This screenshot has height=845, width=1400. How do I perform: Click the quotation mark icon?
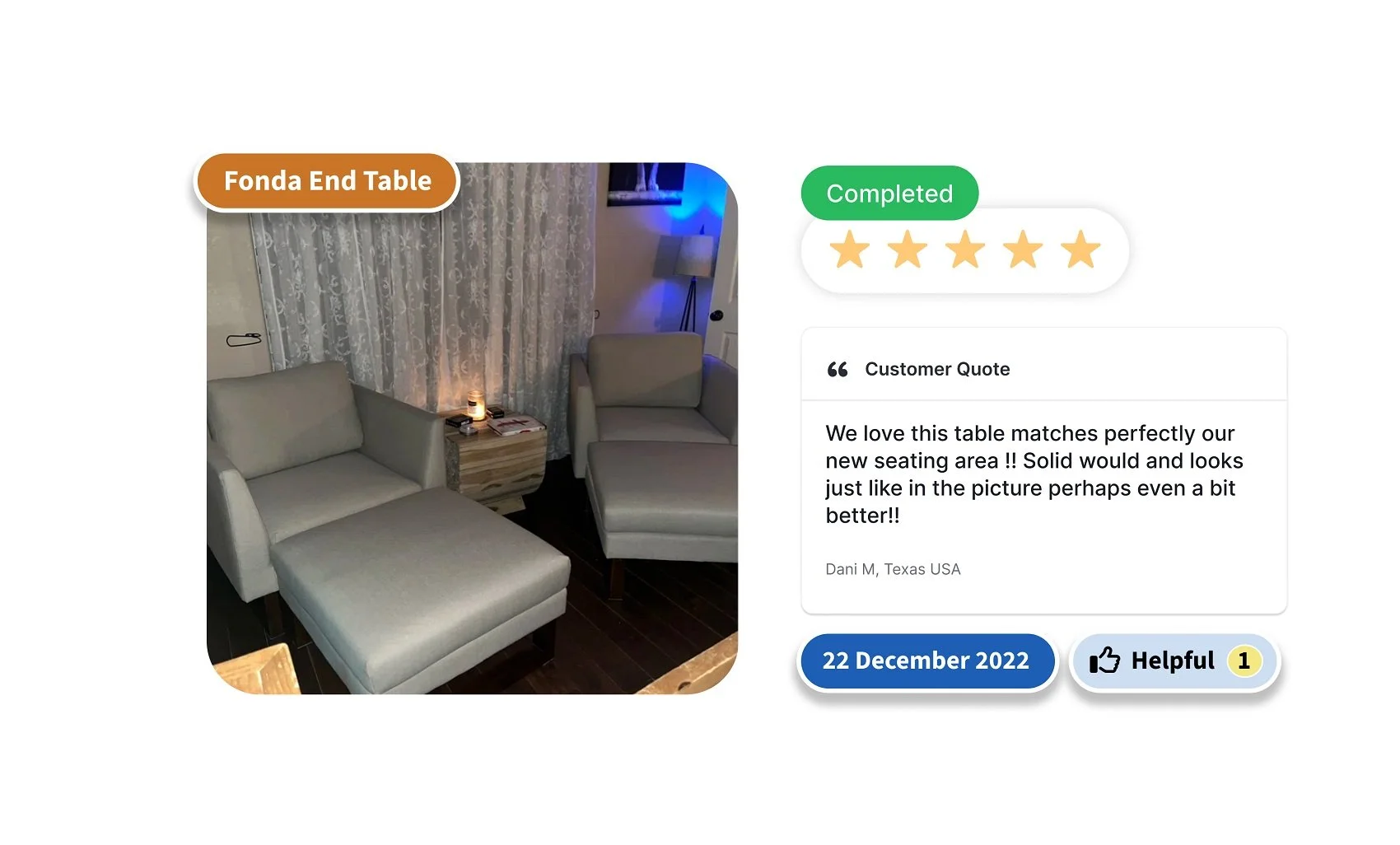pyautogui.click(x=838, y=370)
